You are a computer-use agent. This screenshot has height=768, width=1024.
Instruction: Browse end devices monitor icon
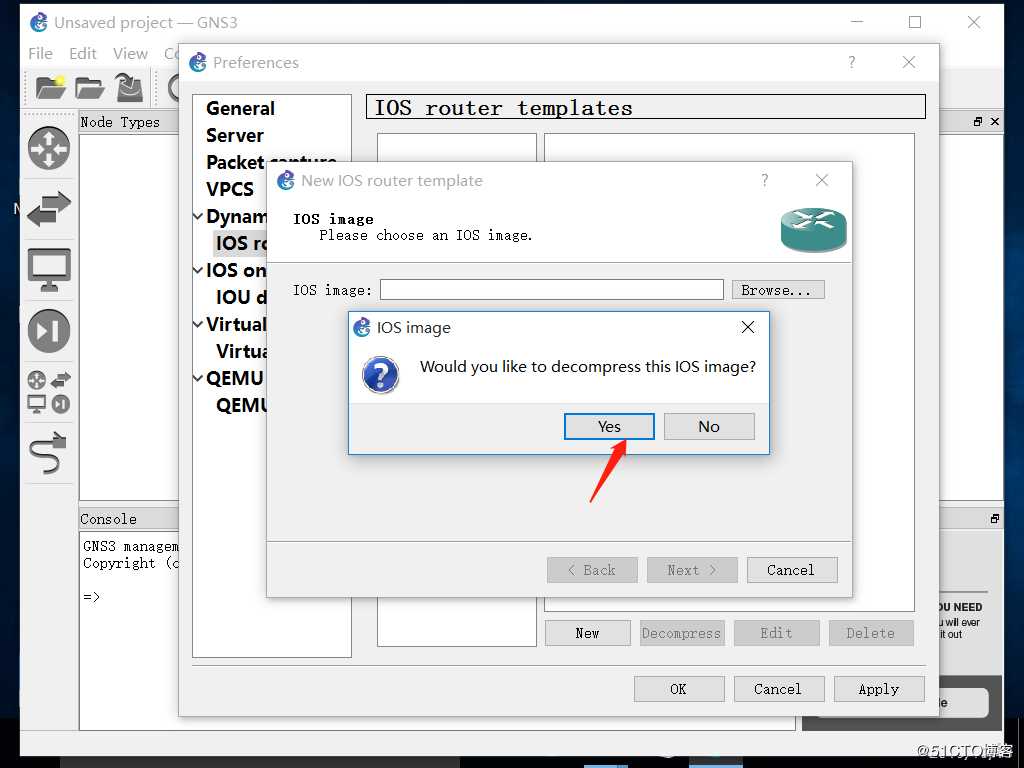[49, 270]
